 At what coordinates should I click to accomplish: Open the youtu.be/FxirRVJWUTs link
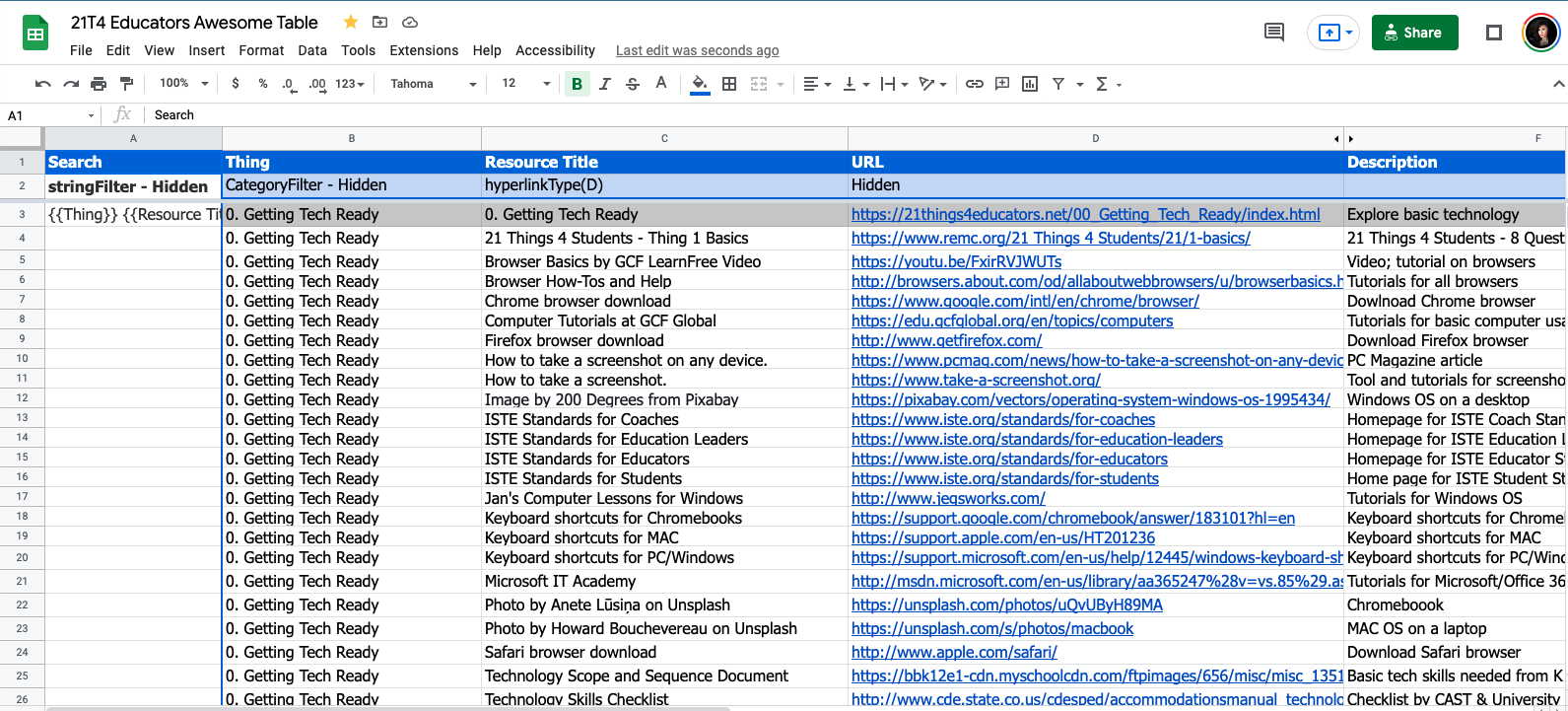(956, 261)
